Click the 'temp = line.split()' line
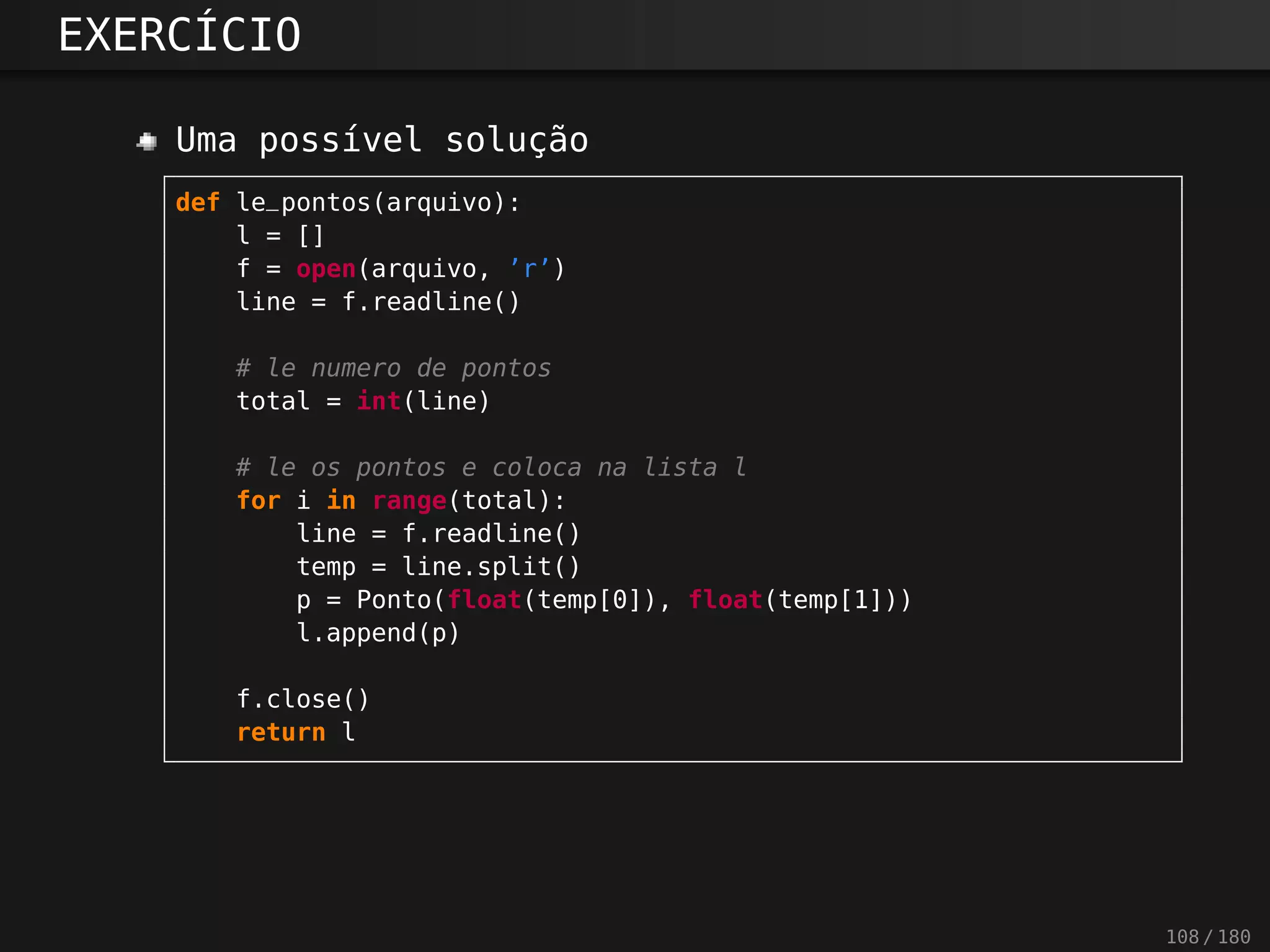Viewport: 1270px width, 952px height. click(x=438, y=567)
